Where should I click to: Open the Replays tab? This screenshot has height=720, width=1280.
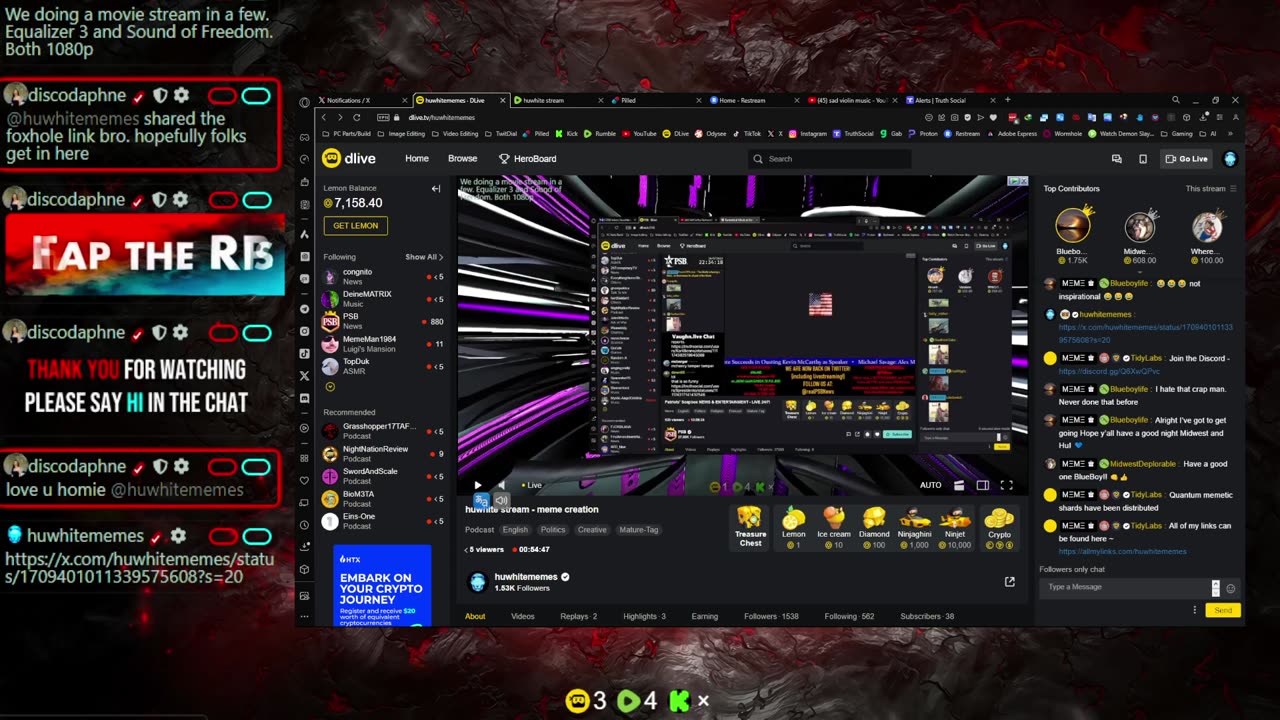(x=578, y=616)
